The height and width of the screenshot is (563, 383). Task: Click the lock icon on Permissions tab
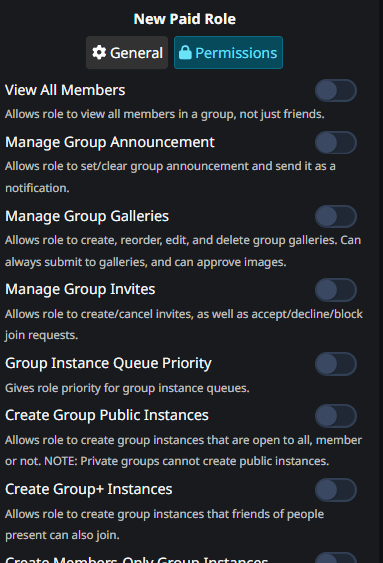click(x=185, y=52)
